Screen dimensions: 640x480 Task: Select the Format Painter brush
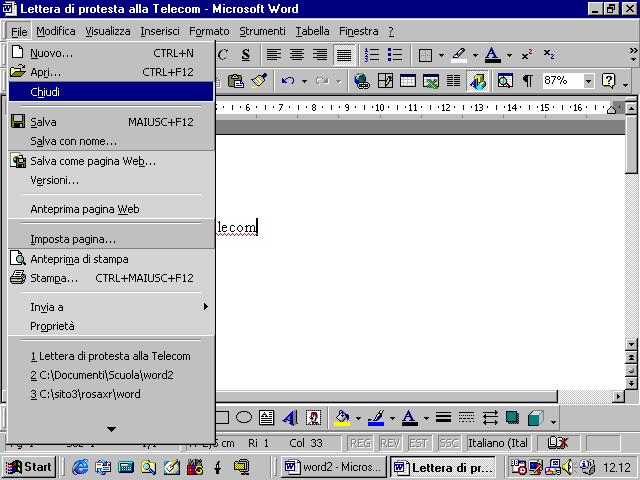pos(259,81)
